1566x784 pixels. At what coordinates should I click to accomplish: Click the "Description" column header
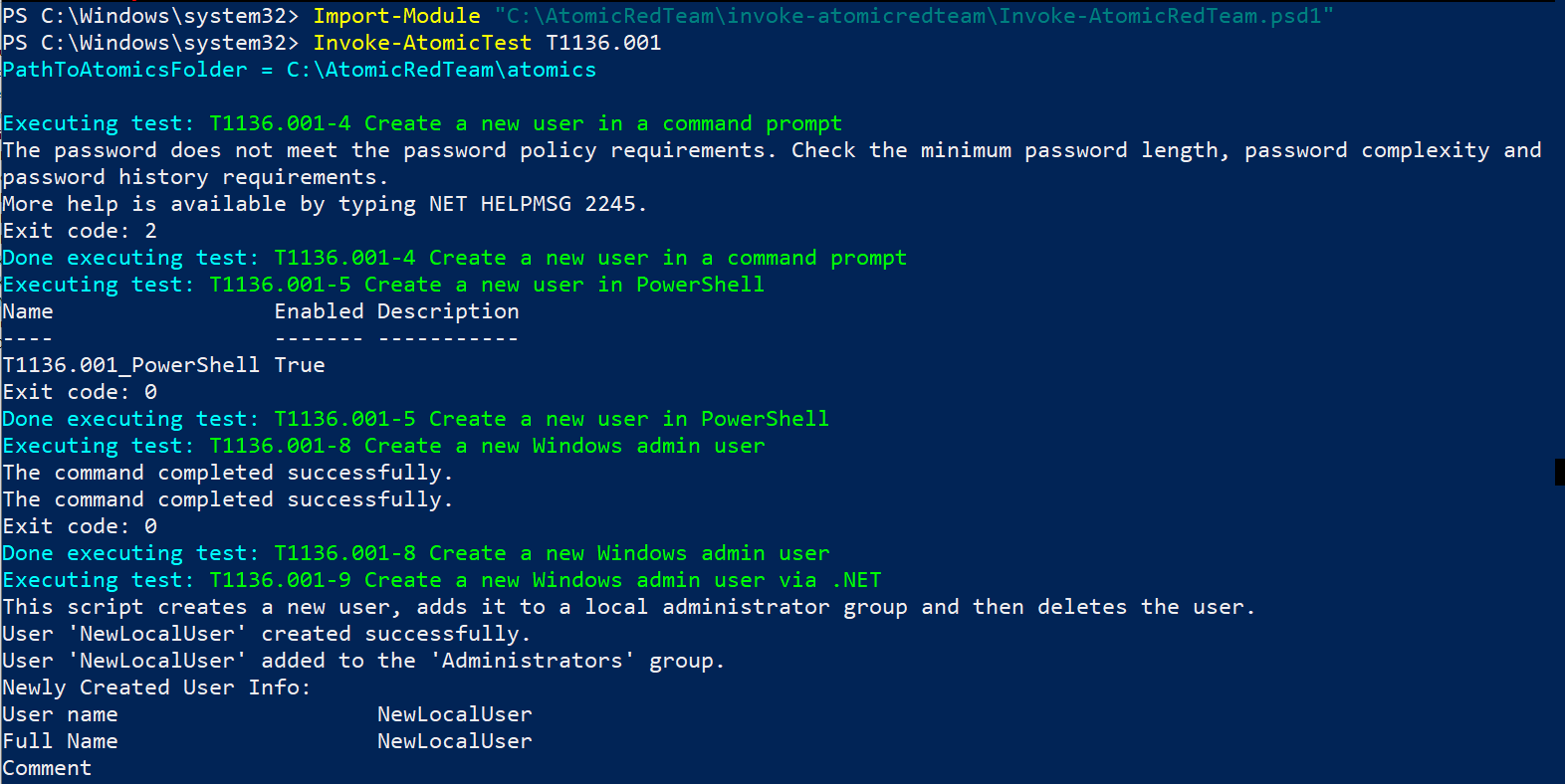tap(448, 311)
